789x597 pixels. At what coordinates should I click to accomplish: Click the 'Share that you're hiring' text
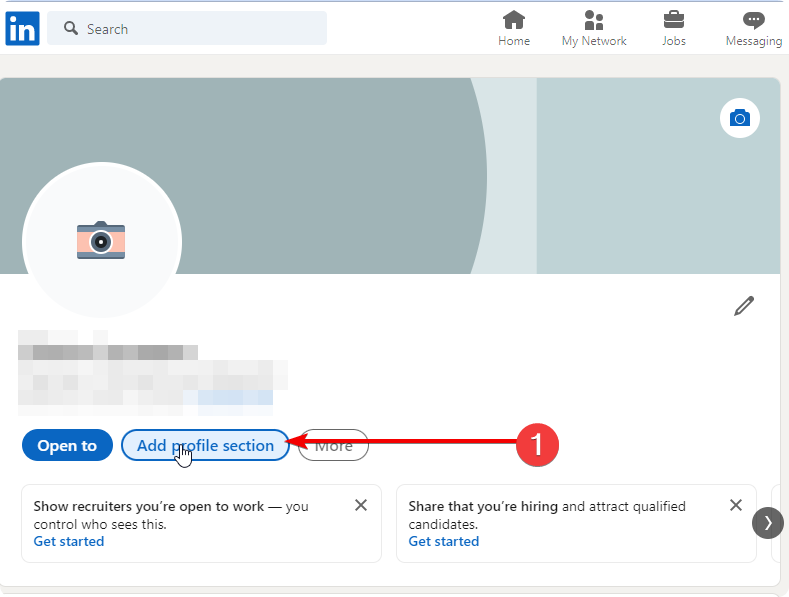tap(483, 507)
